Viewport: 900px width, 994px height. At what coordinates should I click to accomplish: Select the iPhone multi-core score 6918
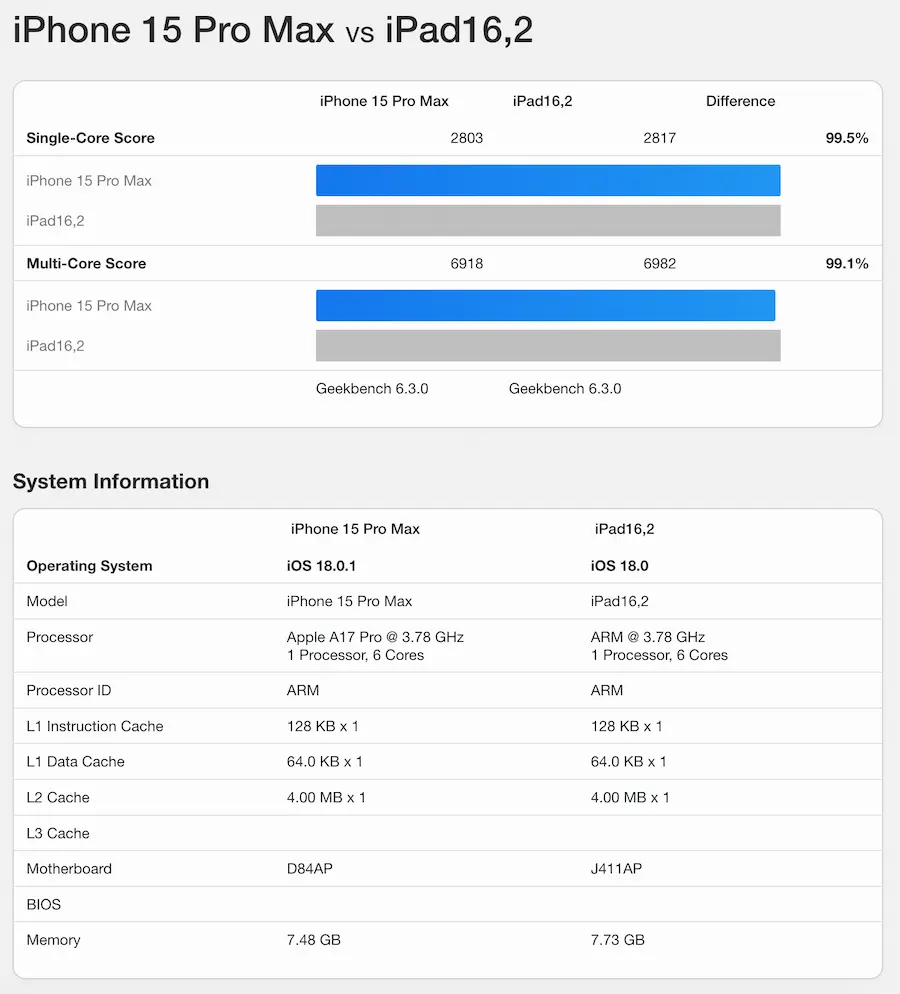466,264
